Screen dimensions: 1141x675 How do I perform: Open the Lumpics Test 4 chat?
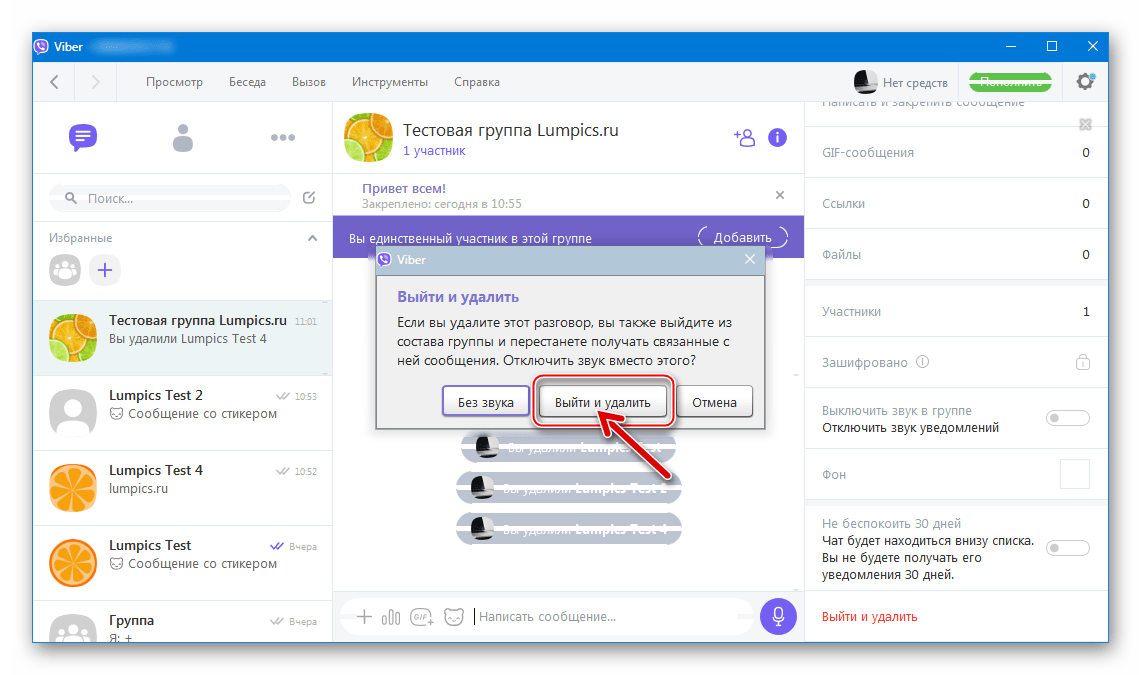click(x=183, y=488)
